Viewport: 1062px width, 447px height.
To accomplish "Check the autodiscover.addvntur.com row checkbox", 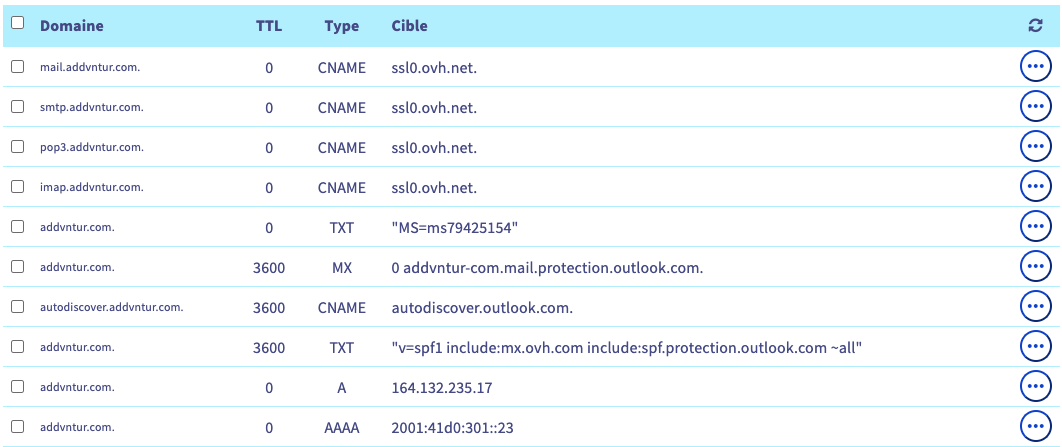I will click(x=17, y=307).
